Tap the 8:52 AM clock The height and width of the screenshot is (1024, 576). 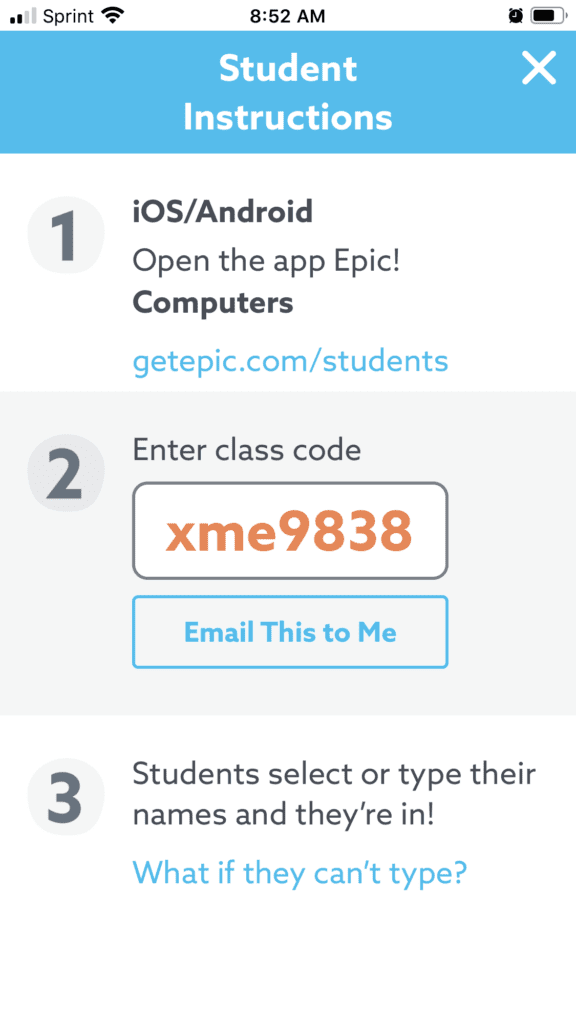point(287,16)
